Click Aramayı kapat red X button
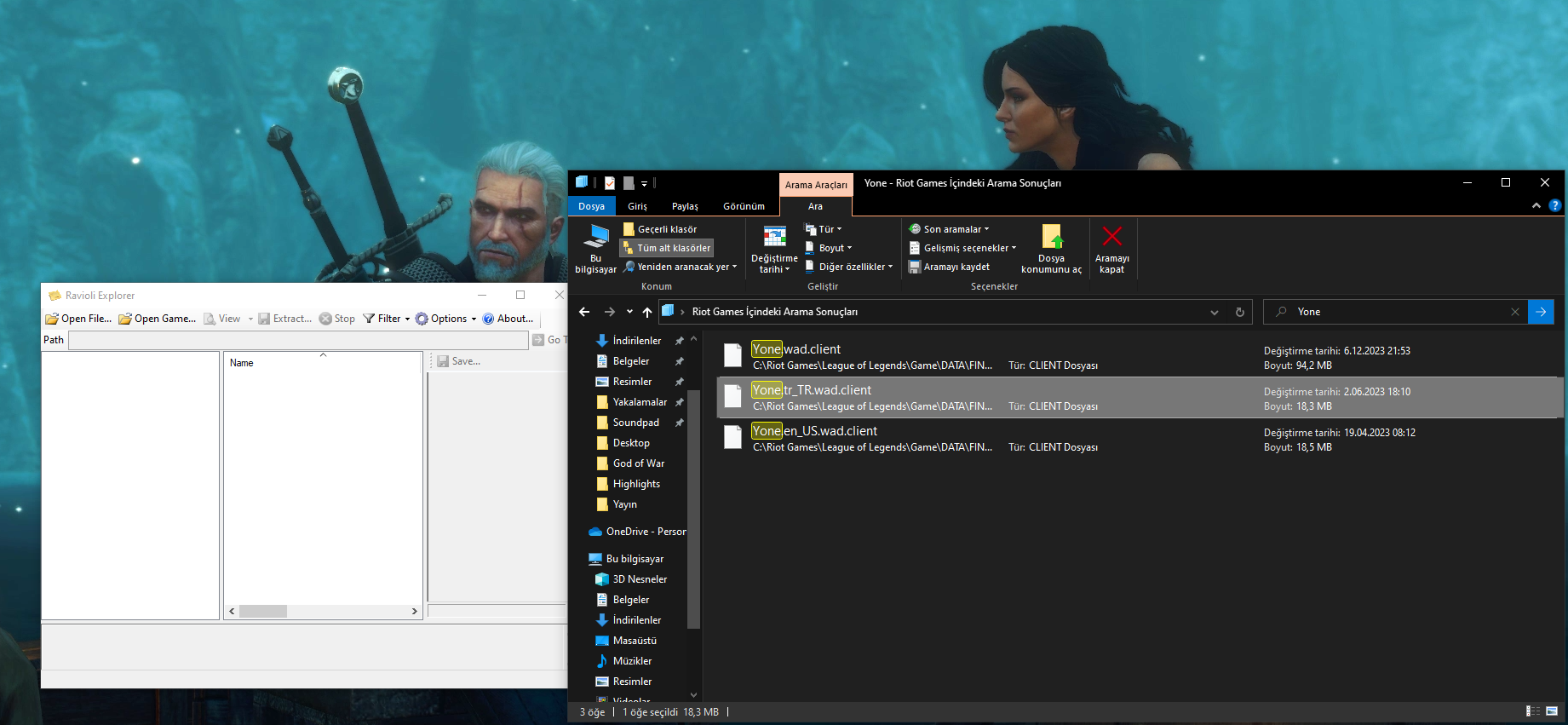Screen dimensions: 1568x725 tap(1112, 249)
